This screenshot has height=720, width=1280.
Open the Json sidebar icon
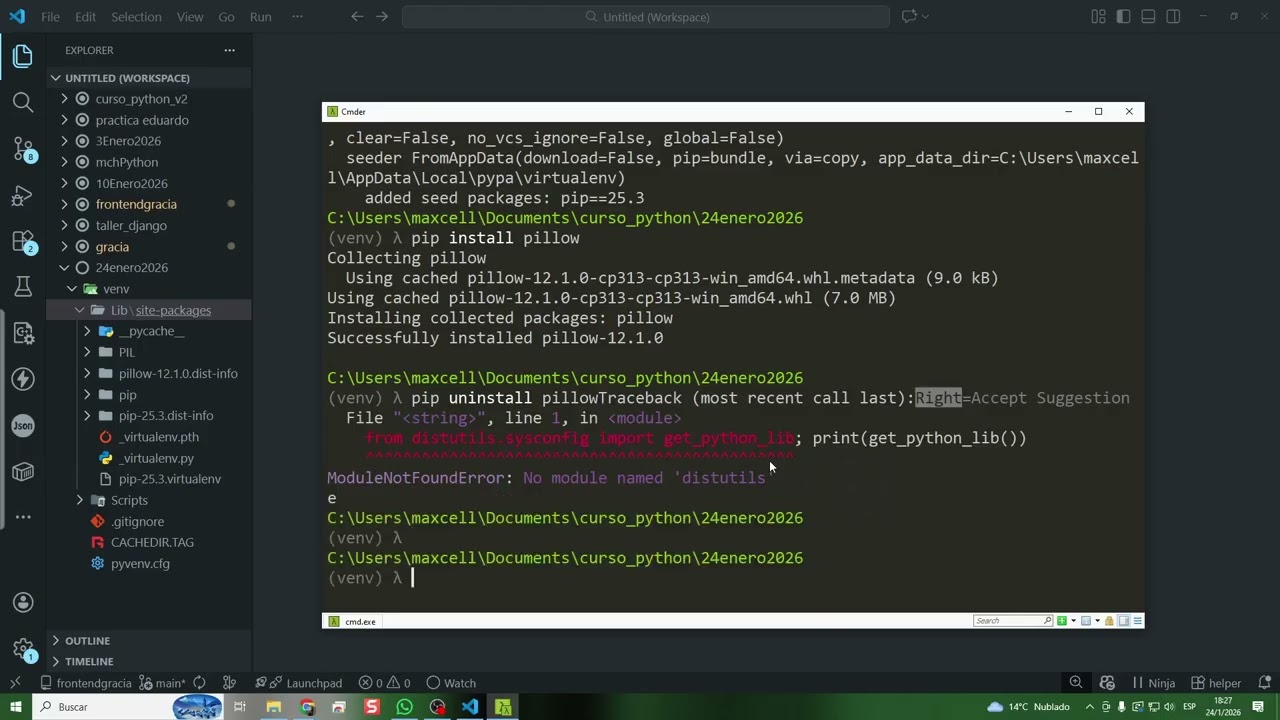tap(22, 425)
